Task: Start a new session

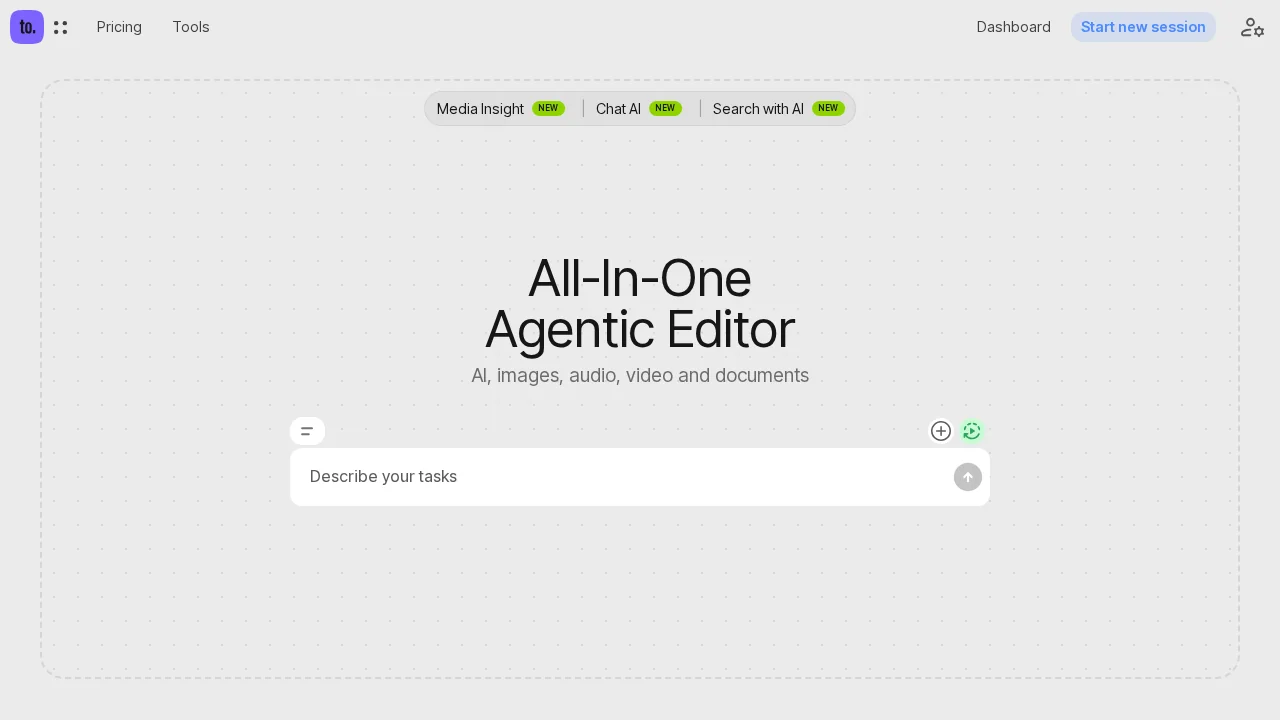Action: click(1143, 27)
